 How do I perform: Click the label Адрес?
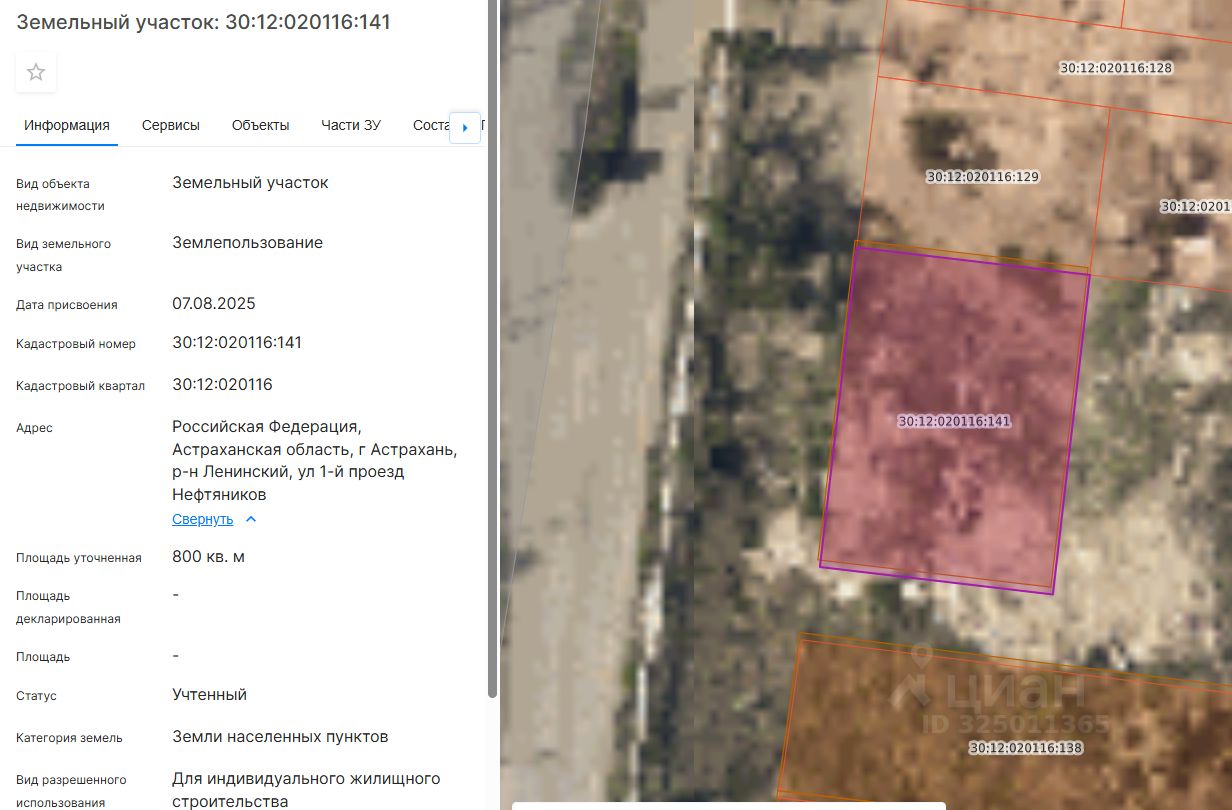[x=34, y=428]
